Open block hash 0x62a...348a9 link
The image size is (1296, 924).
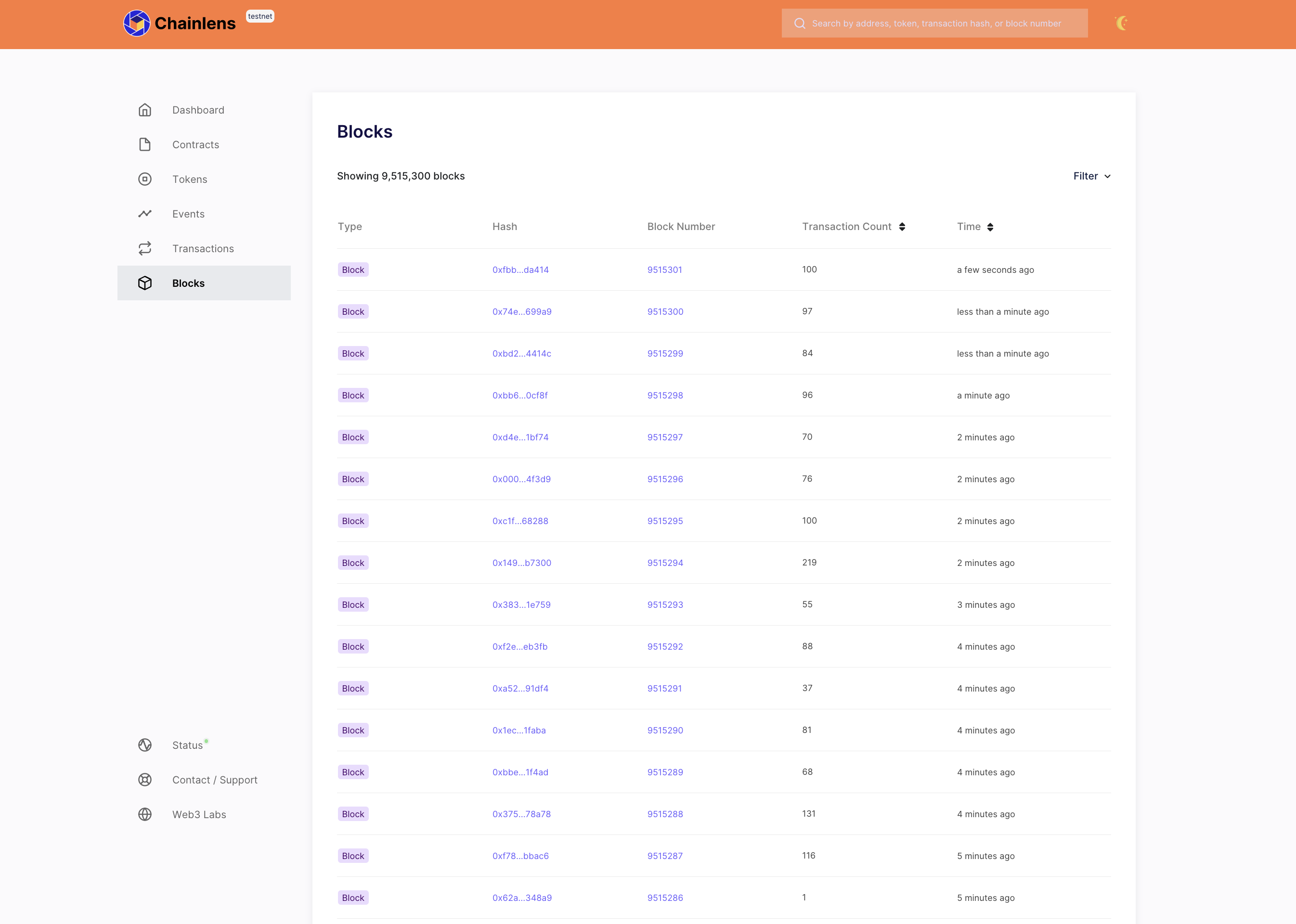tap(522, 898)
